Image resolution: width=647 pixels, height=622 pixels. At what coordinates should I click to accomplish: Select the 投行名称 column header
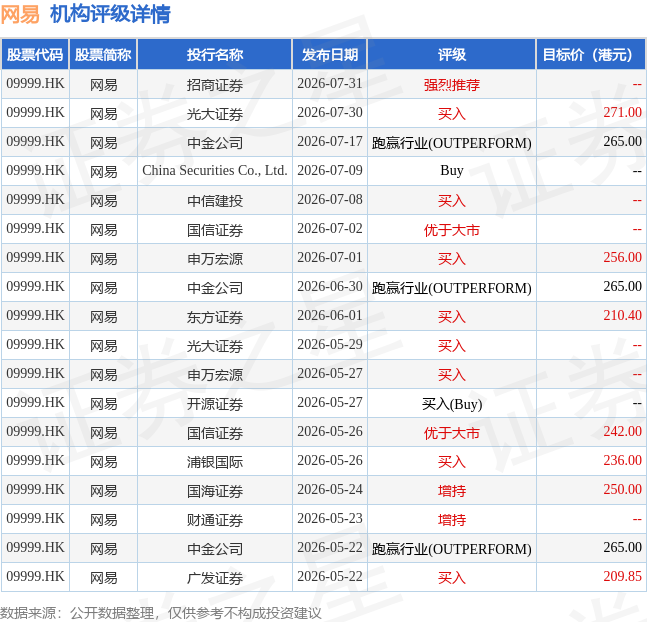pos(215,54)
